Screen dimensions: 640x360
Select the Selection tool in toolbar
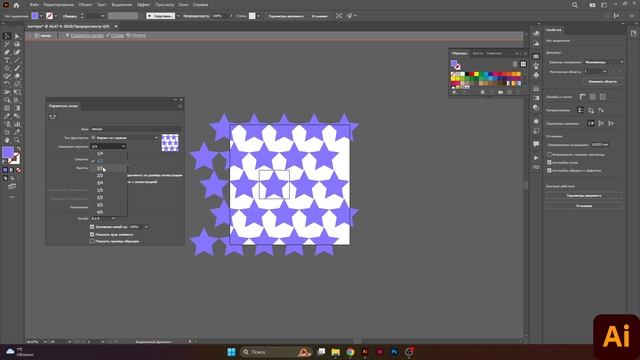point(7,36)
